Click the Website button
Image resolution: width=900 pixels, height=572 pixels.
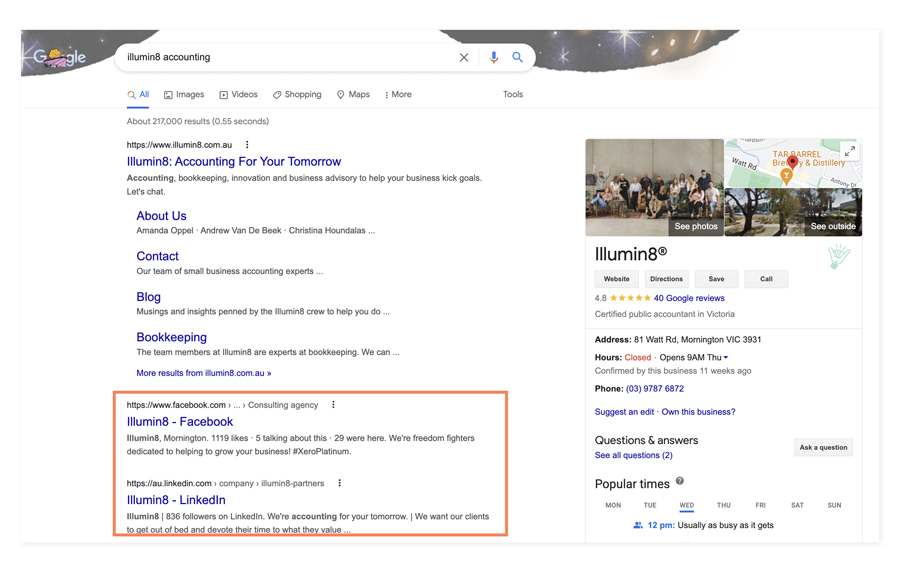click(x=616, y=279)
